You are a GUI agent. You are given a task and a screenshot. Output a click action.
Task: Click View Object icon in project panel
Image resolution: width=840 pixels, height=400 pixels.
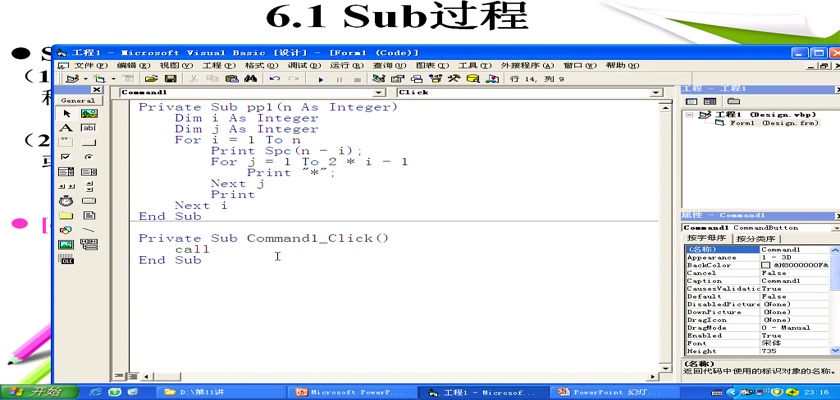click(710, 101)
